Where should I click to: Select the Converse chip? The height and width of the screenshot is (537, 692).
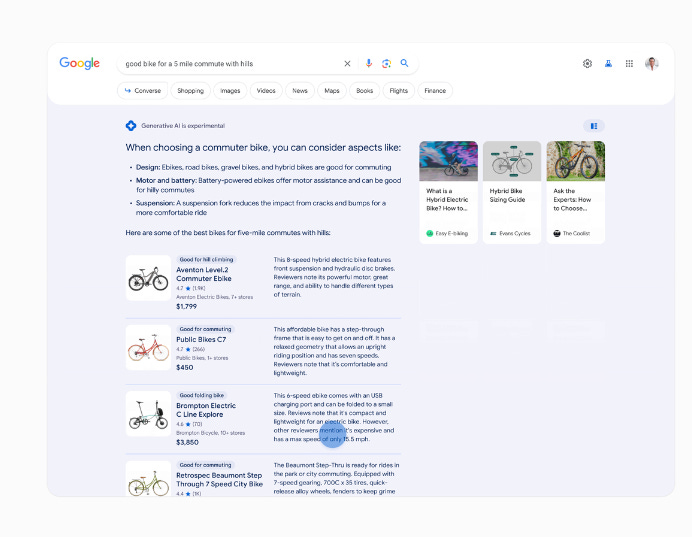tap(143, 90)
